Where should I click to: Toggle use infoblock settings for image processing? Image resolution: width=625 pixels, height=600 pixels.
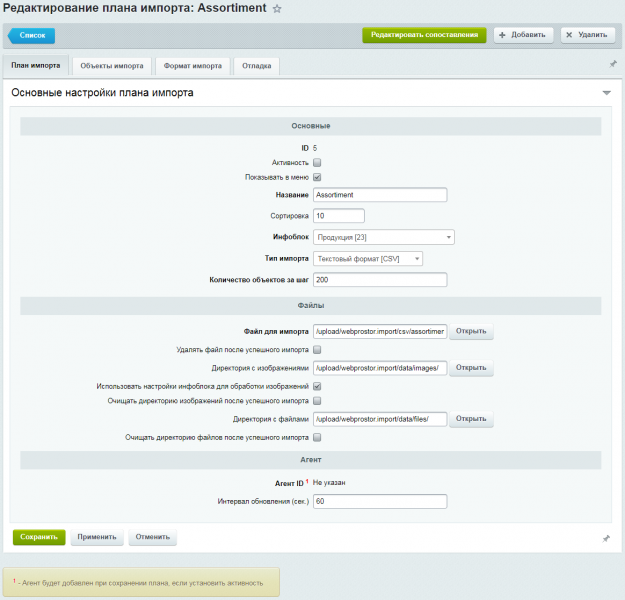click(317, 385)
